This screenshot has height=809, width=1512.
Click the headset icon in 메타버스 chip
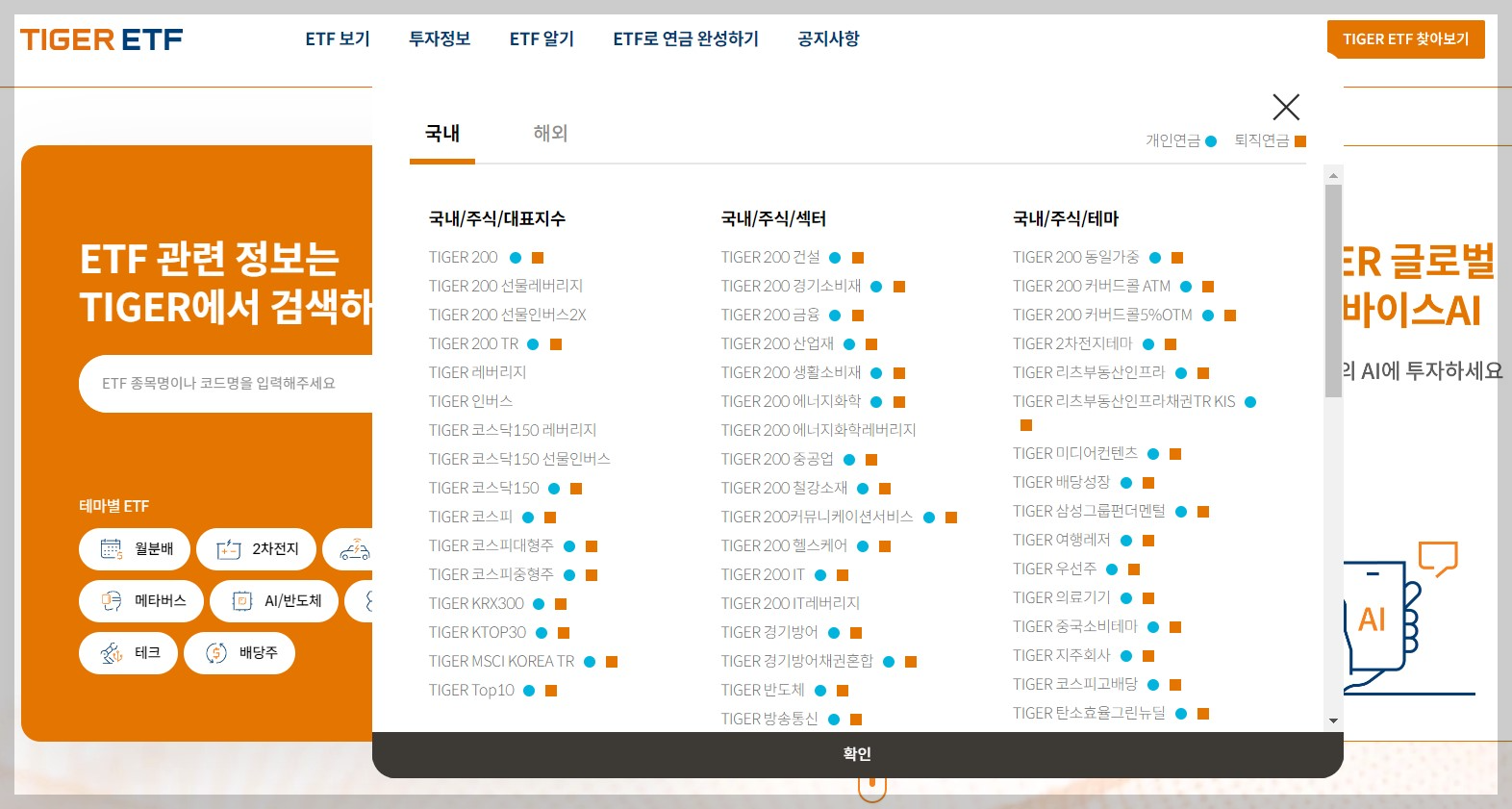click(x=112, y=601)
